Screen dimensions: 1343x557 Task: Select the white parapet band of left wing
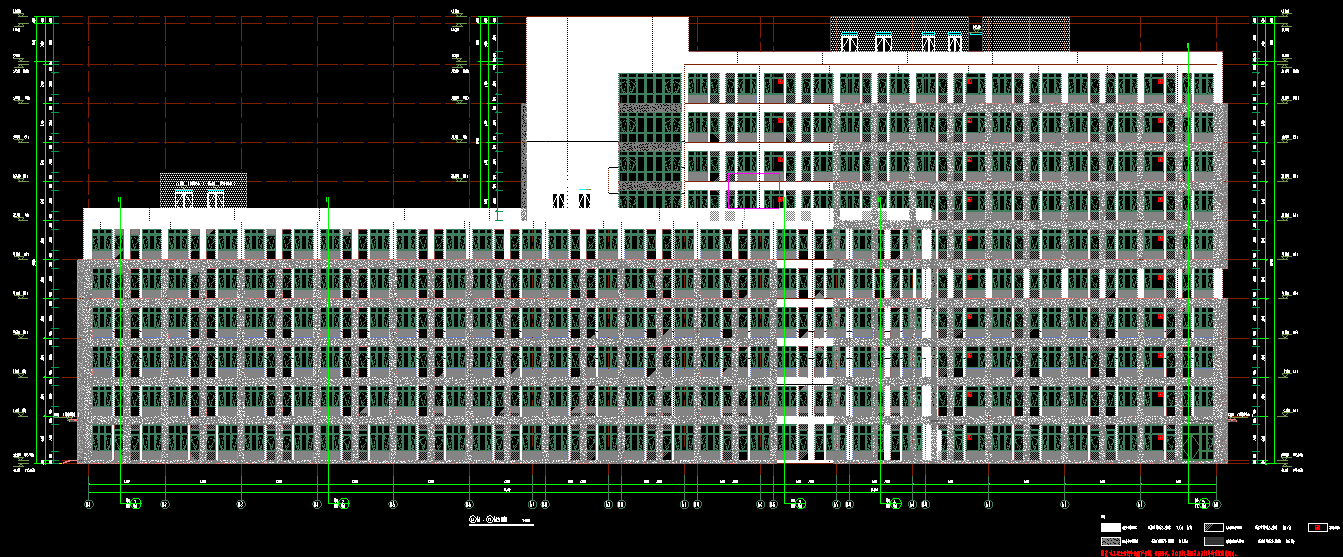(300, 218)
